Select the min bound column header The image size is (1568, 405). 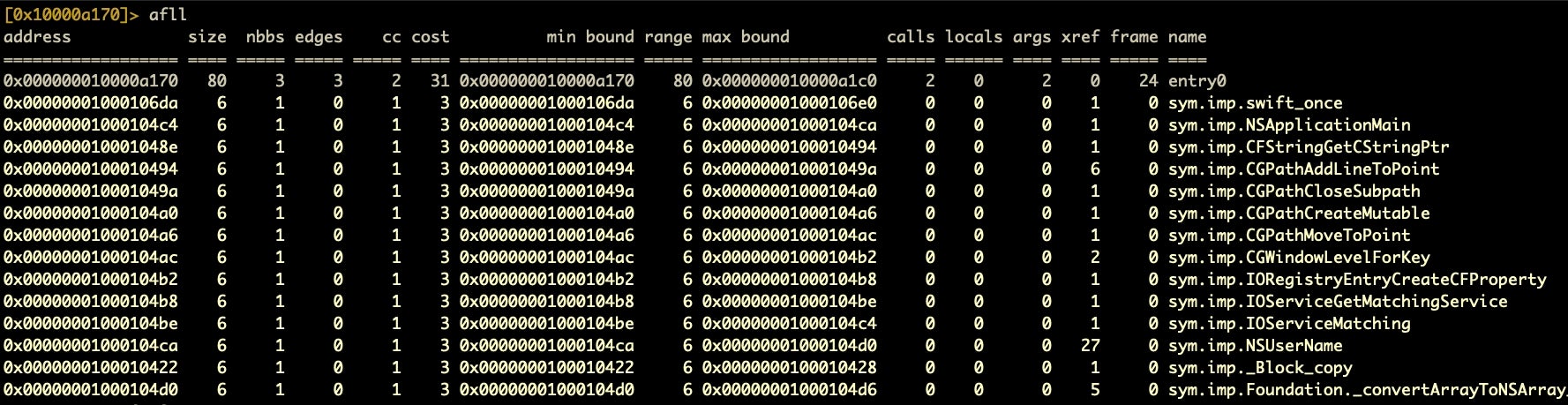[x=589, y=37]
